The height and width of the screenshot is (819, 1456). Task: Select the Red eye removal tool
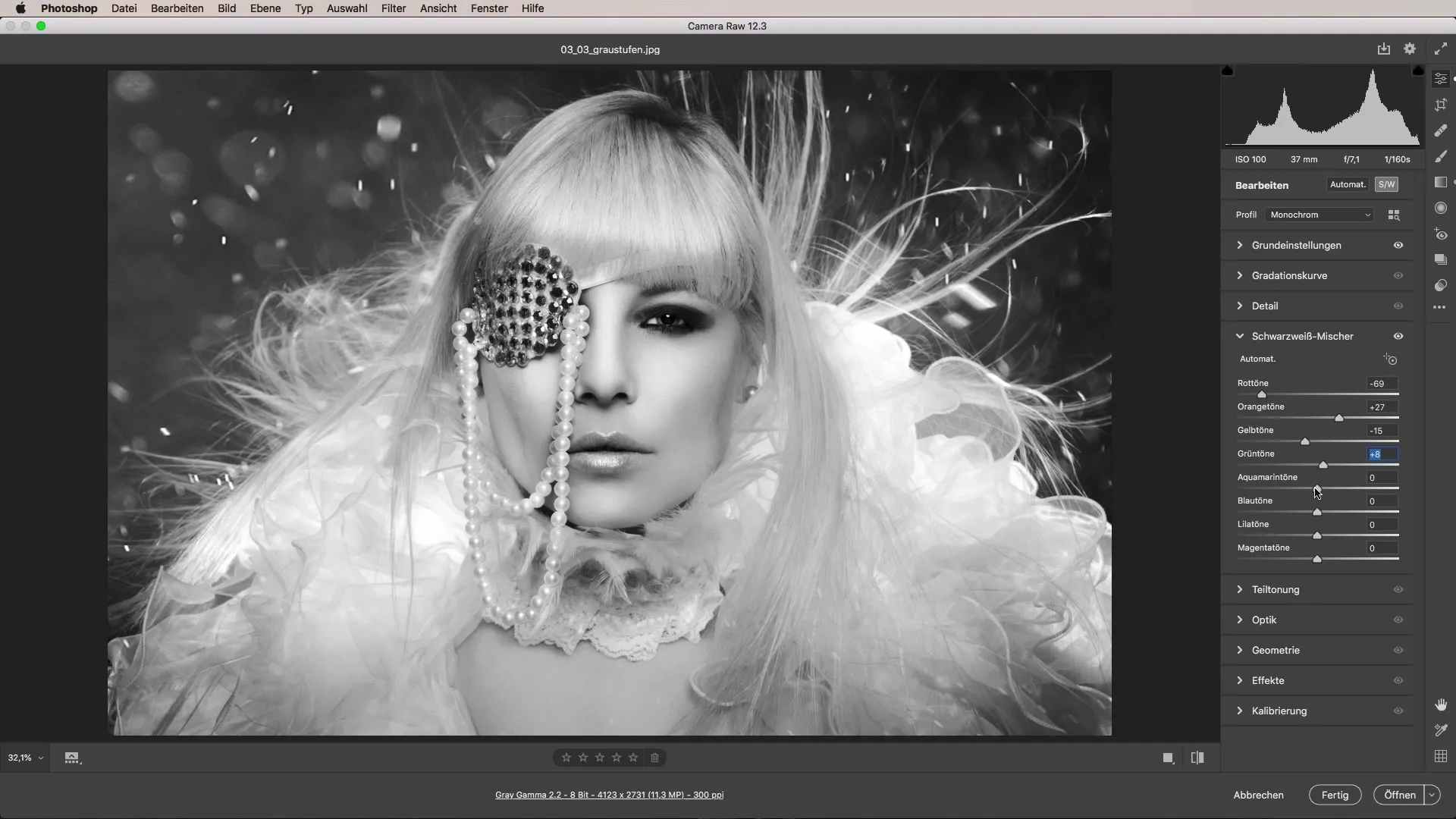[x=1441, y=234]
